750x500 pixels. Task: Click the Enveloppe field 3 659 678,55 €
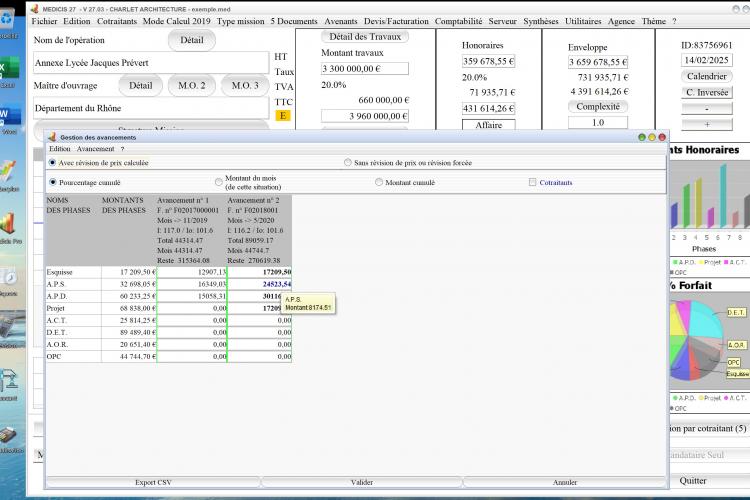point(598,62)
